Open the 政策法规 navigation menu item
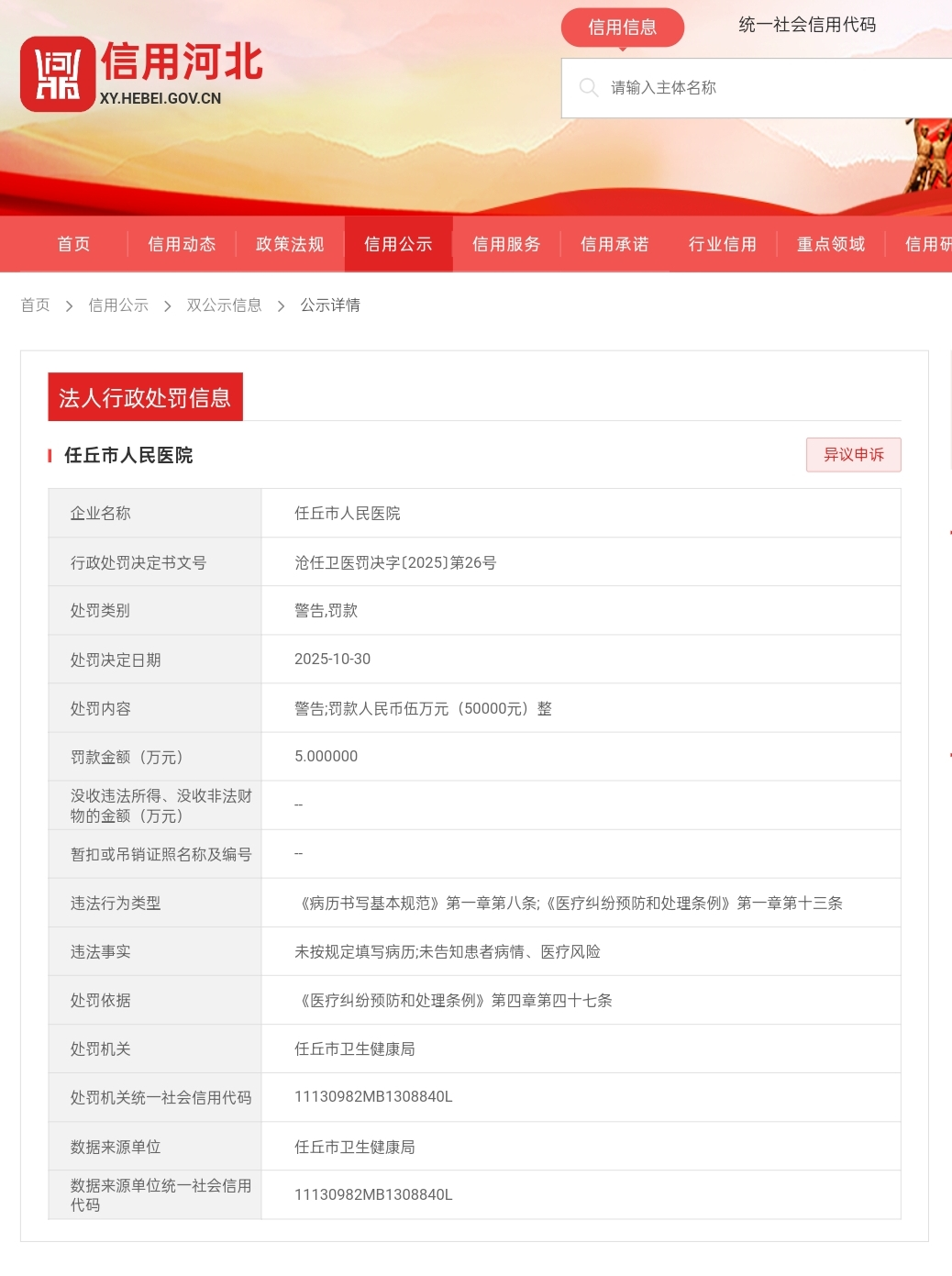Viewport: 952px width, 1276px height. pos(290,244)
